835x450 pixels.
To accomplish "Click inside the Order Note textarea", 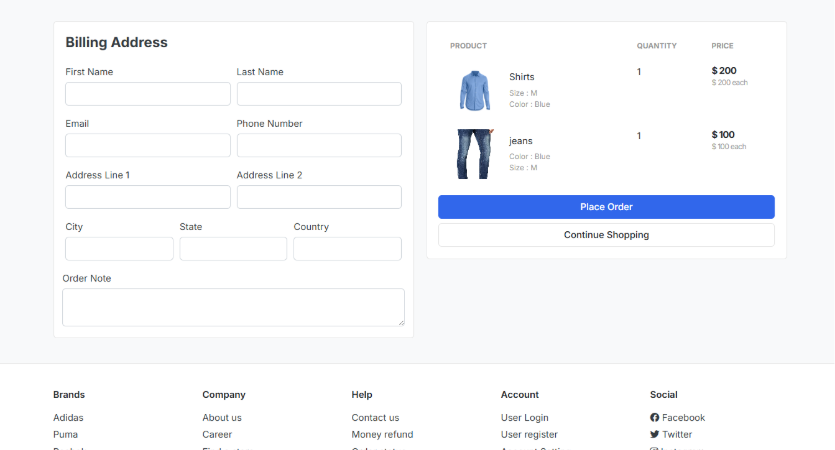I will (x=233, y=307).
